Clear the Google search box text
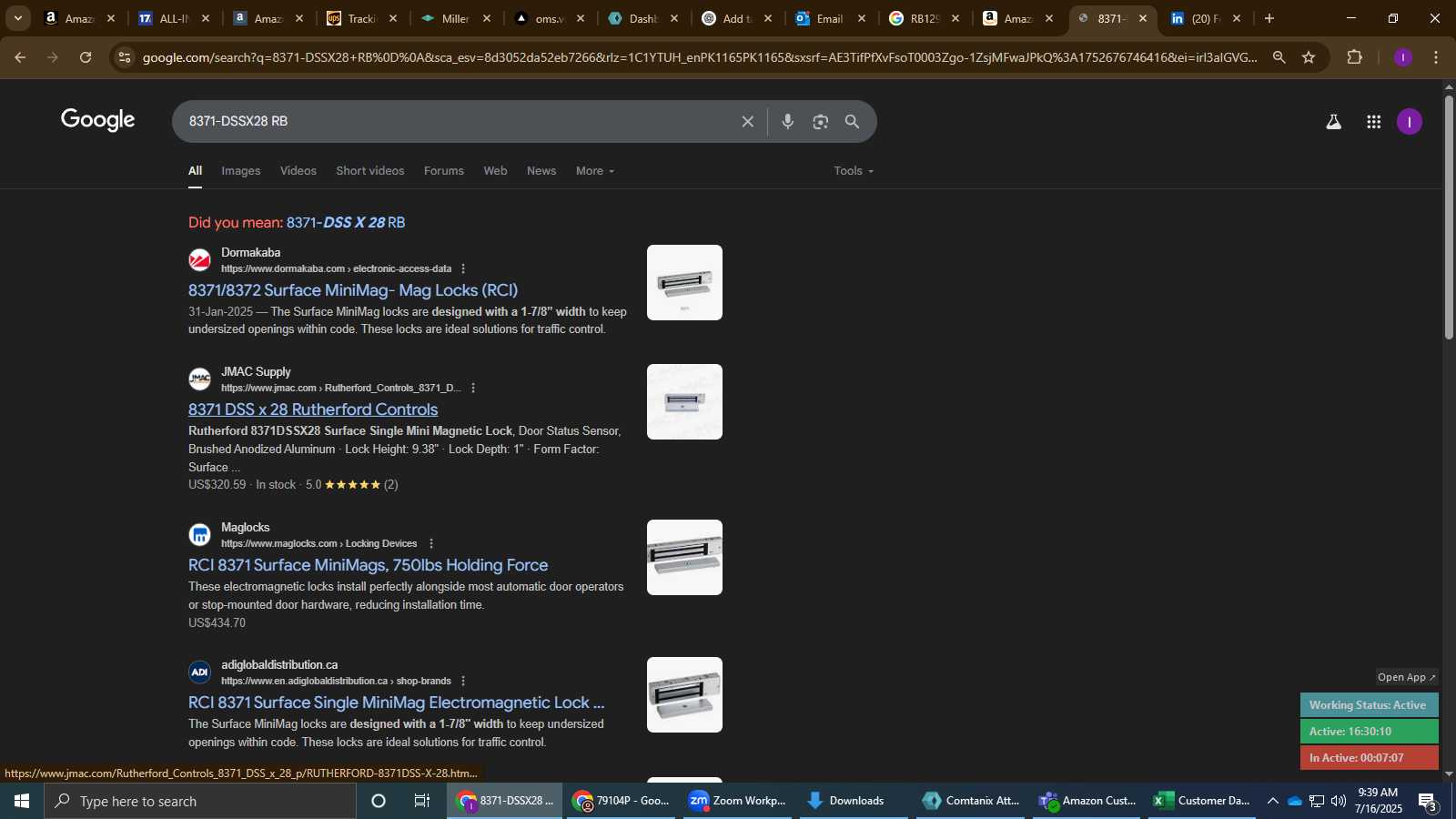Screen dimensions: 1456x819 click(747, 121)
